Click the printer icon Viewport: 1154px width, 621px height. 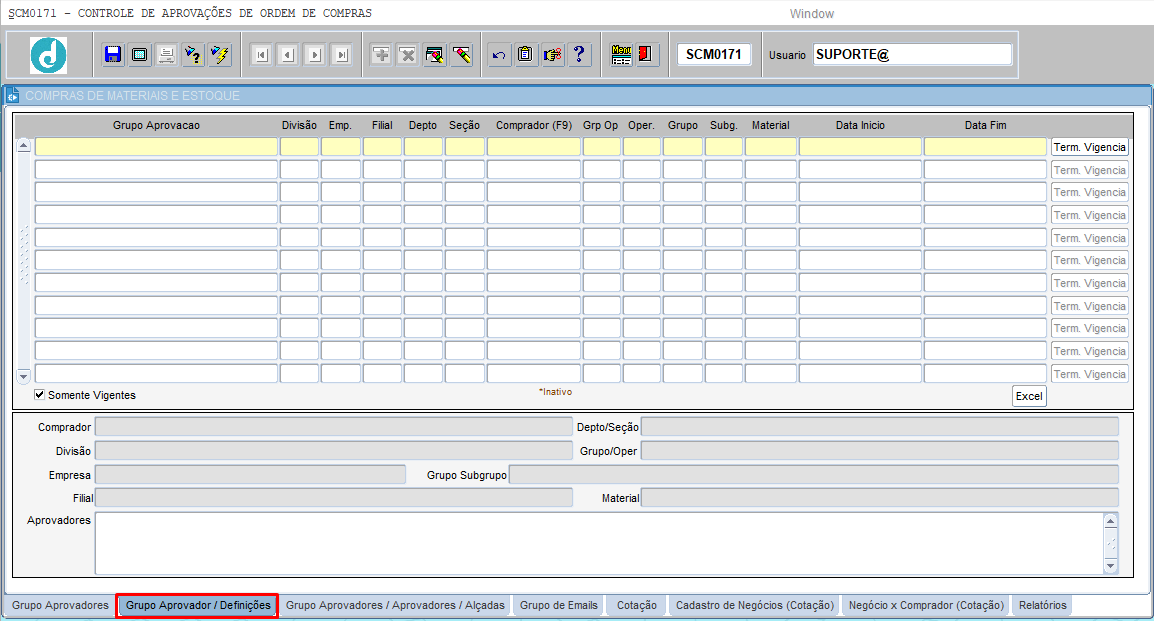pos(166,54)
